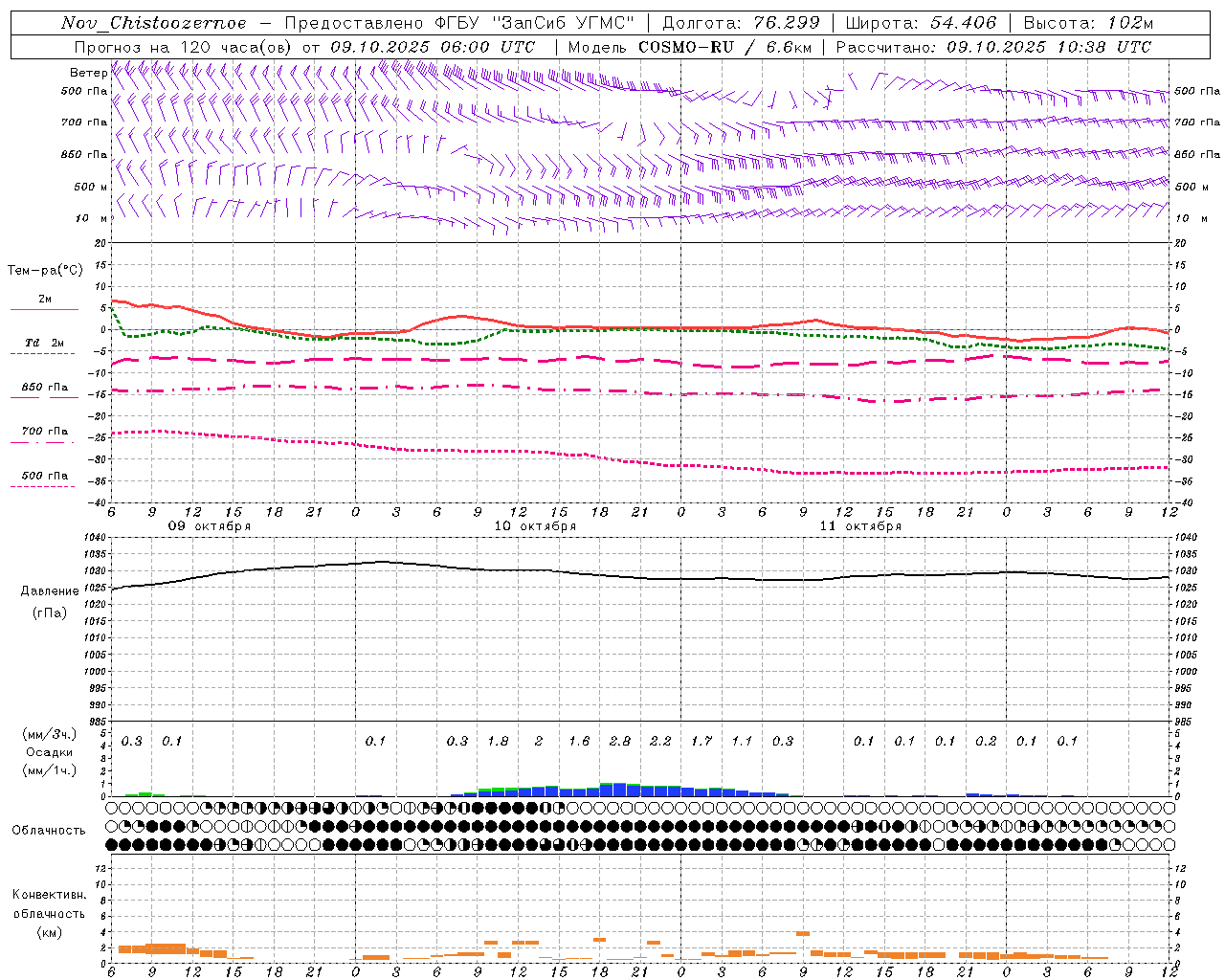Viewport: 1225px width, 980px height.
Task: Click the 10 октября date label
Action: (x=535, y=526)
